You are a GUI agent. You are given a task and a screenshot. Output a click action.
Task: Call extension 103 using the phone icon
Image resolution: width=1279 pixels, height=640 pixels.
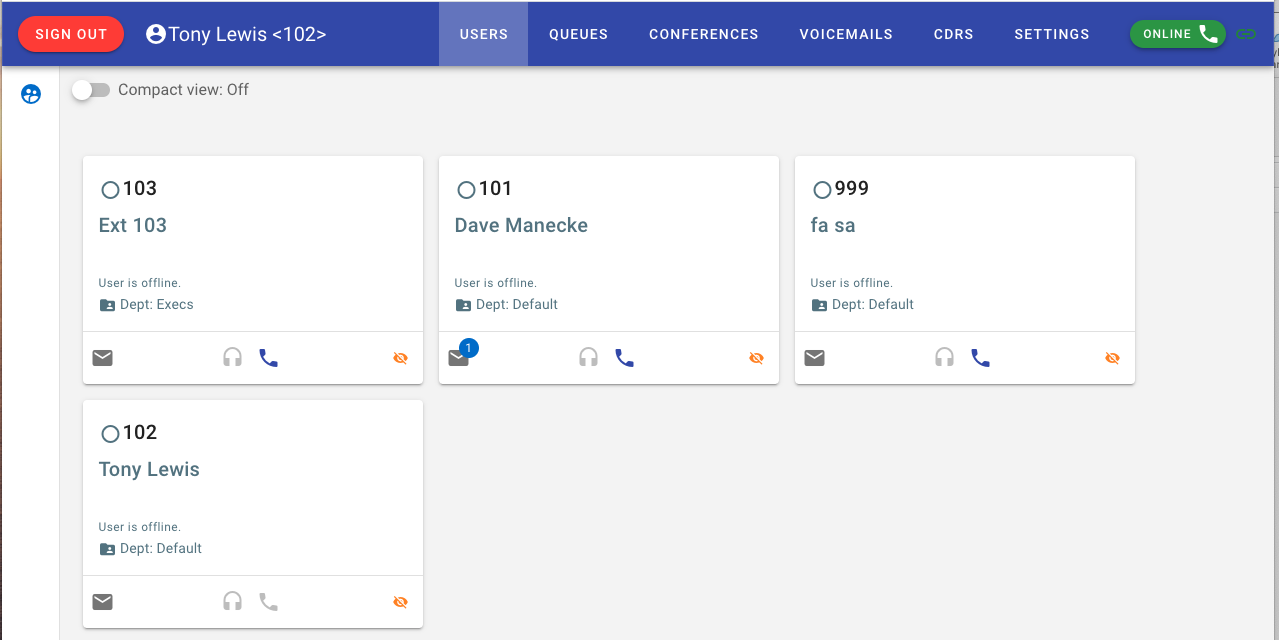(x=269, y=358)
